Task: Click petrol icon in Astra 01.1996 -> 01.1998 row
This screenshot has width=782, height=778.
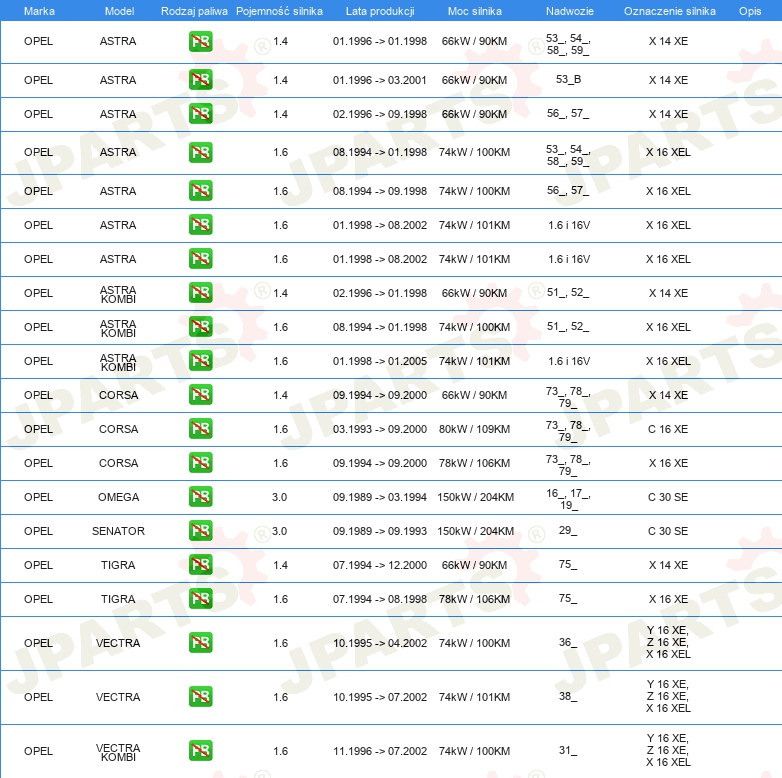Action: point(200,41)
